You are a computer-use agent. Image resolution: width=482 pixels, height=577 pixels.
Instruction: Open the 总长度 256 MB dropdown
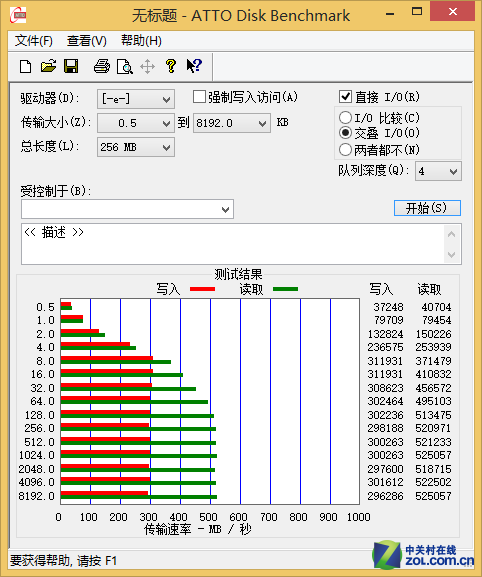(136, 147)
